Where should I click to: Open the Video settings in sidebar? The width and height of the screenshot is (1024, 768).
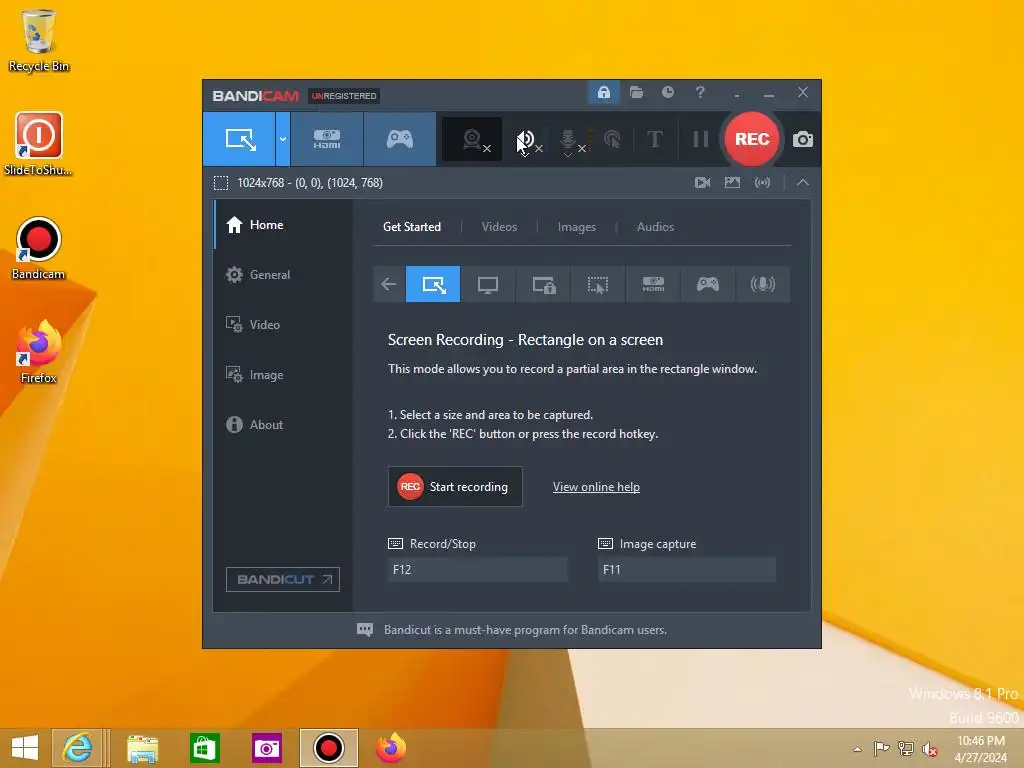point(283,325)
